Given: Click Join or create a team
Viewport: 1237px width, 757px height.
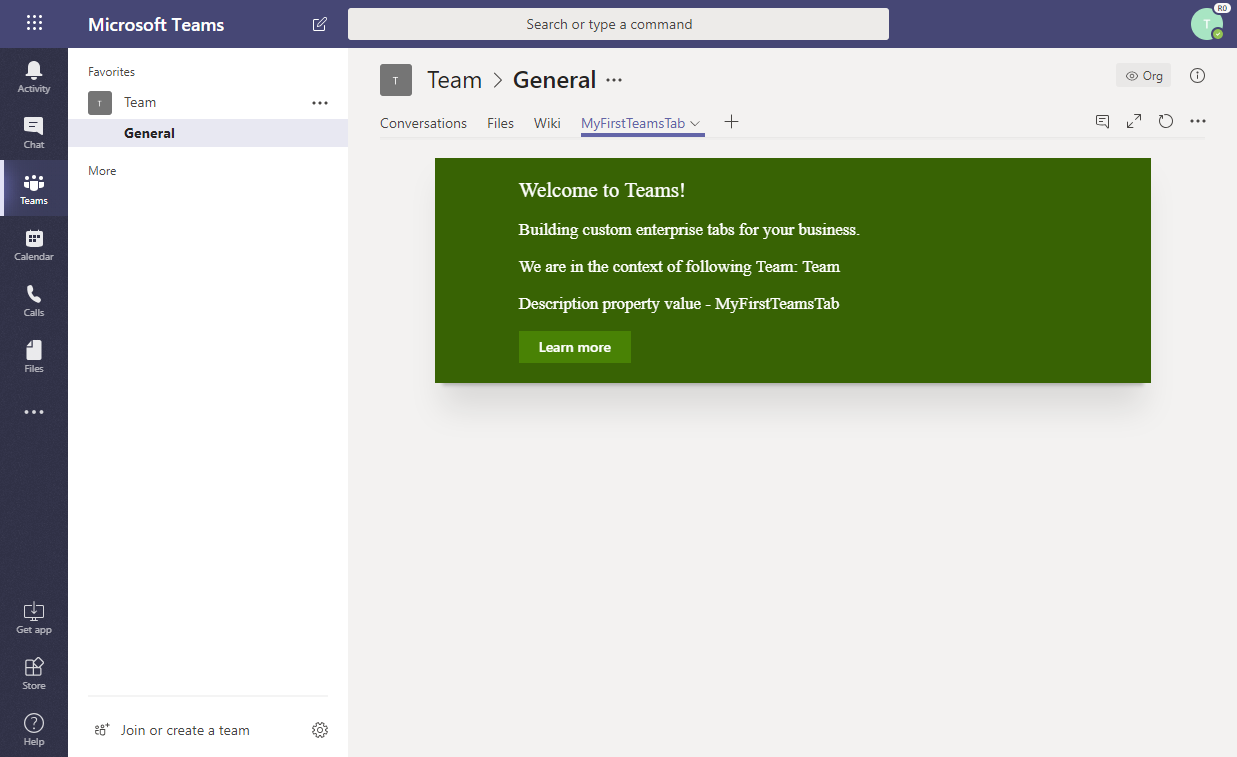Looking at the screenshot, I should tap(172, 730).
